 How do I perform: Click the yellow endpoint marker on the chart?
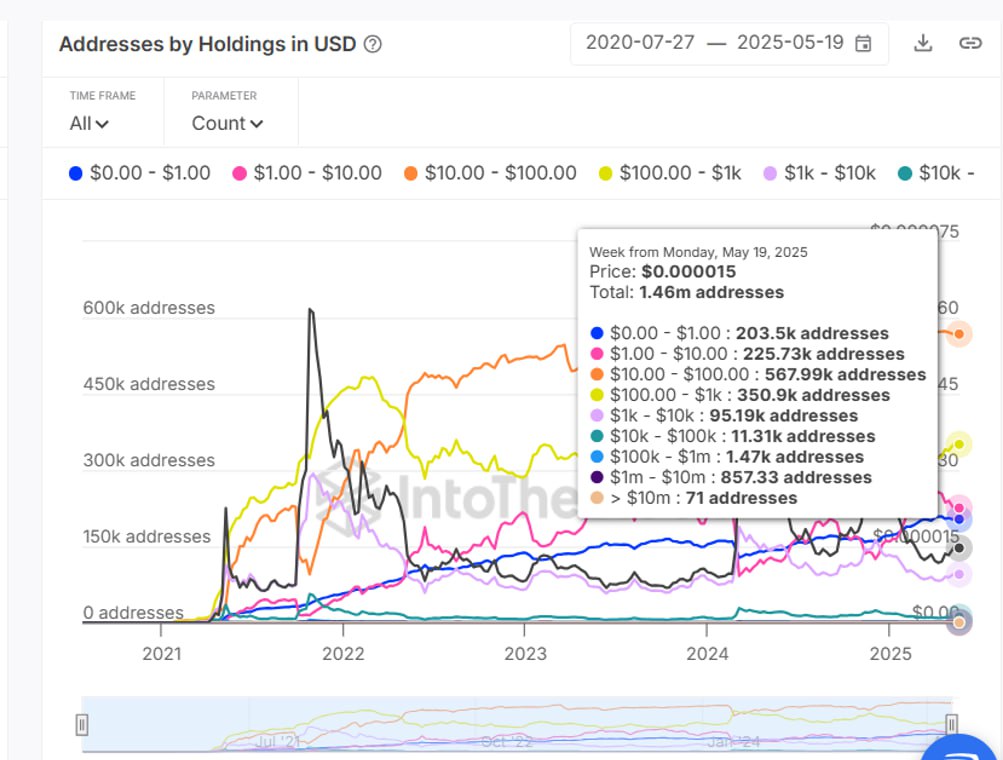click(x=959, y=444)
